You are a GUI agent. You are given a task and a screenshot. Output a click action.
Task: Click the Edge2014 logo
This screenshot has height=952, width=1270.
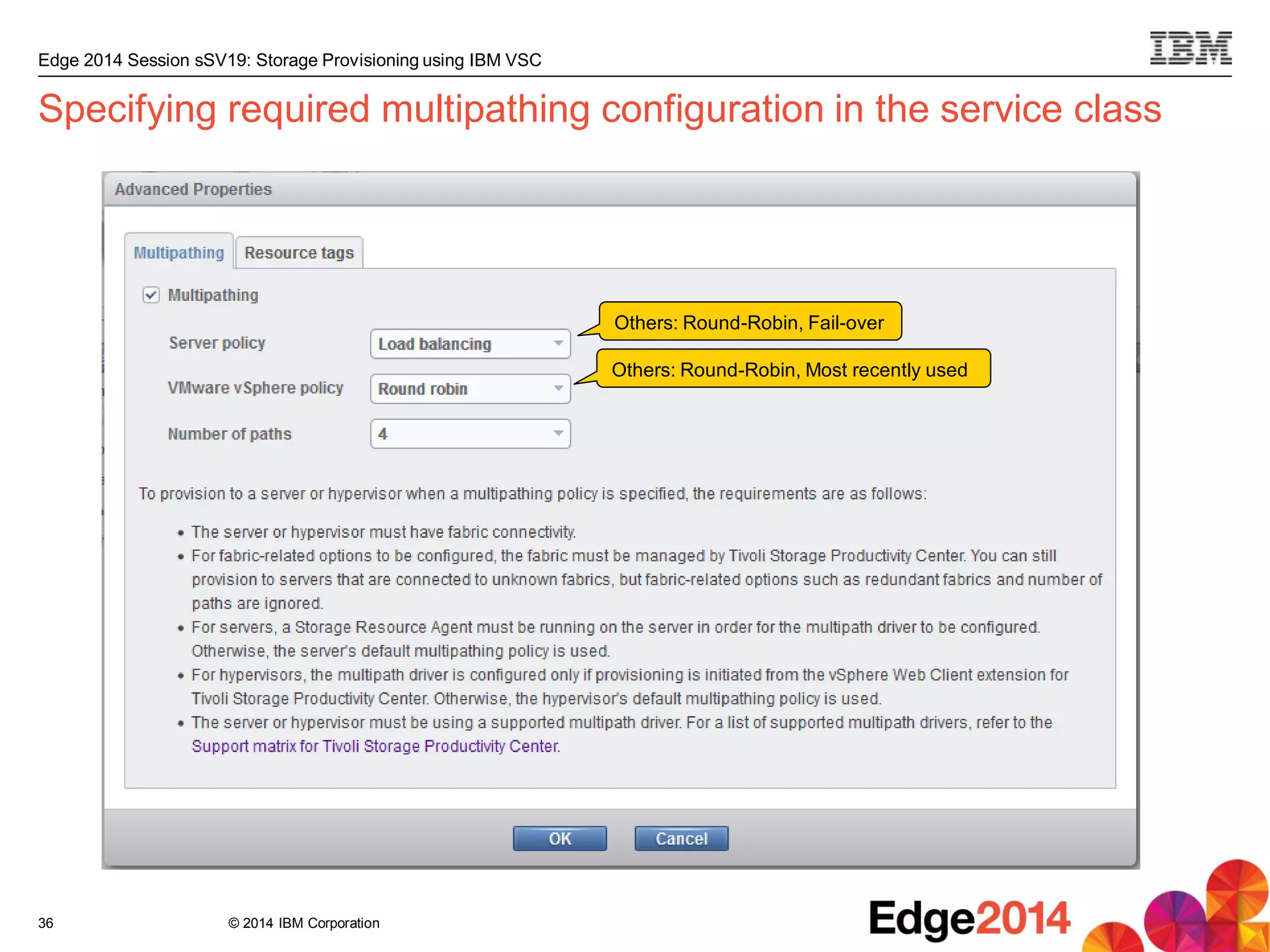pos(969,919)
